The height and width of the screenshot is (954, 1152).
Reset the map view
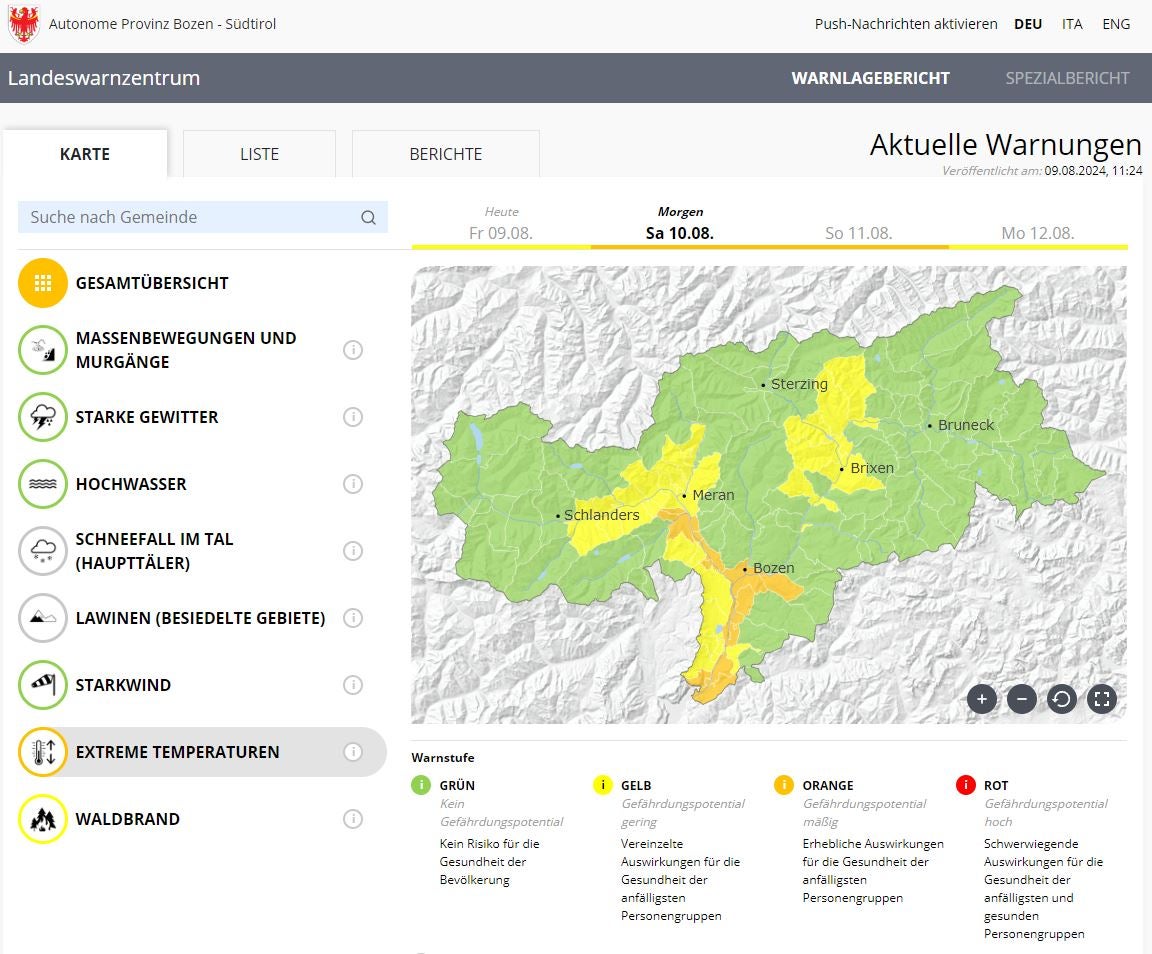1061,700
